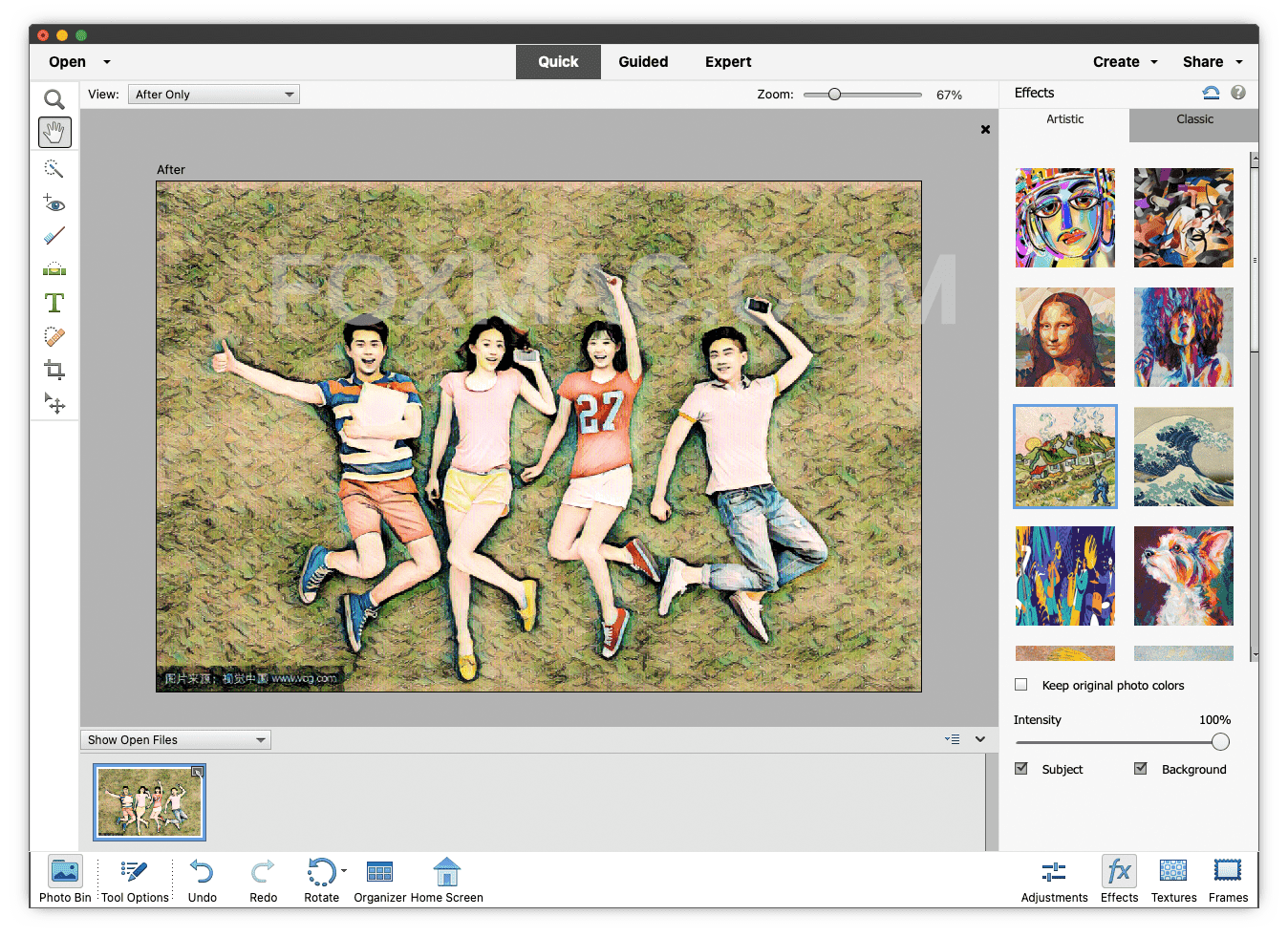Pick the Whiten Teeth tool
Viewport: 1288px width, 937px height.
[x=54, y=235]
